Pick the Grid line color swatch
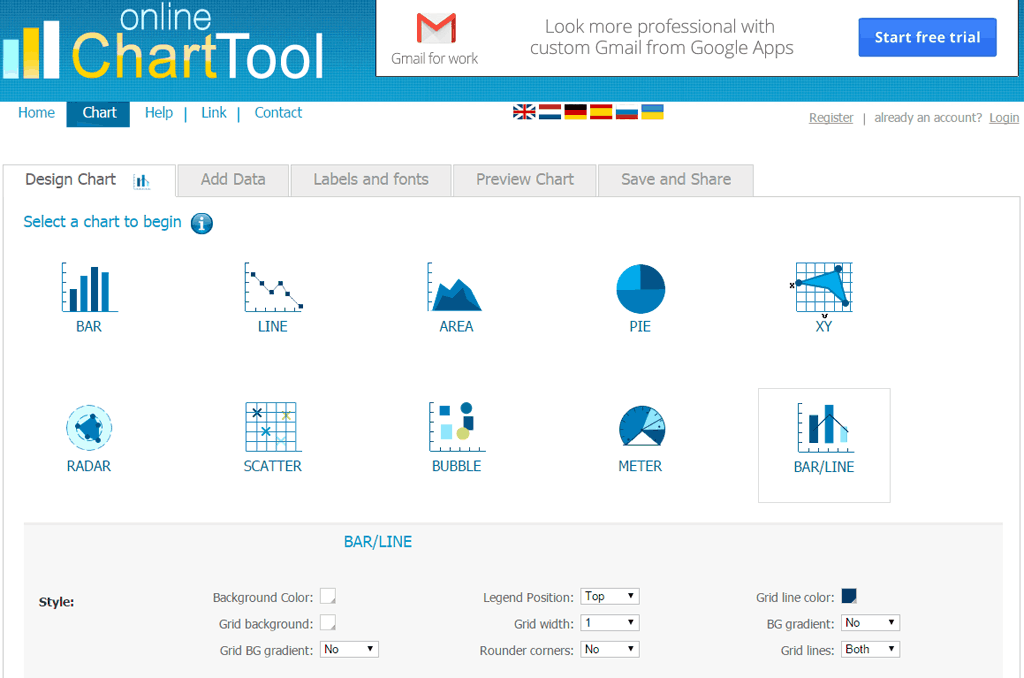 point(849,596)
